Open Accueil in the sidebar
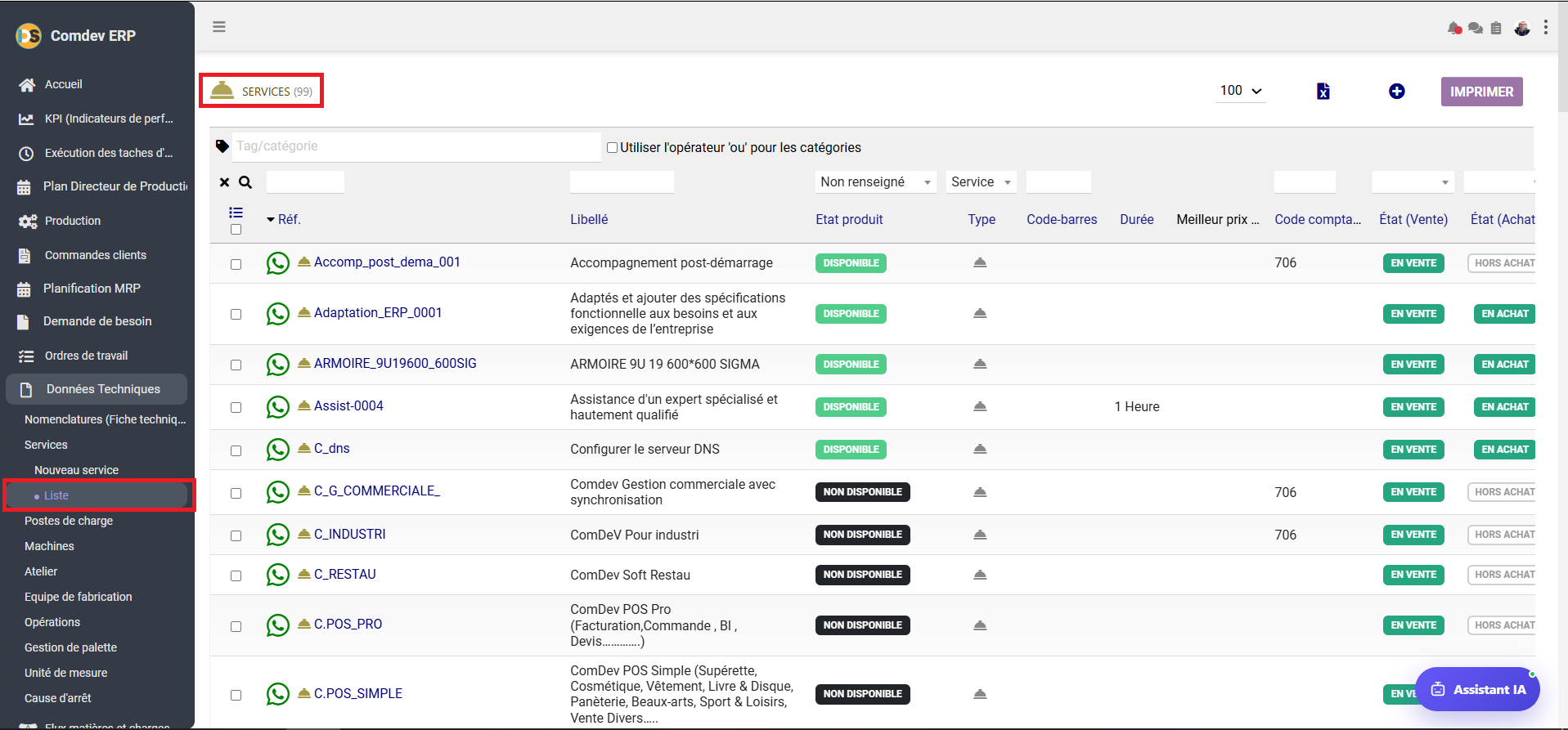The height and width of the screenshot is (730, 1568). tap(64, 84)
